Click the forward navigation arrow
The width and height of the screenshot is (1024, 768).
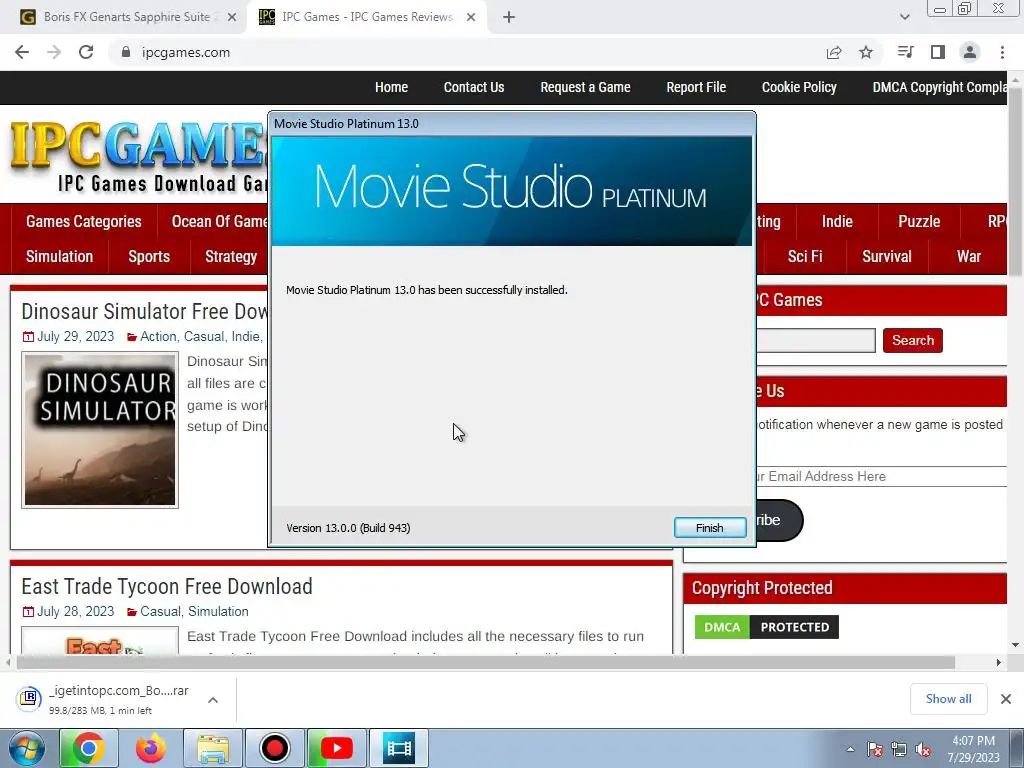pyautogui.click(x=54, y=52)
